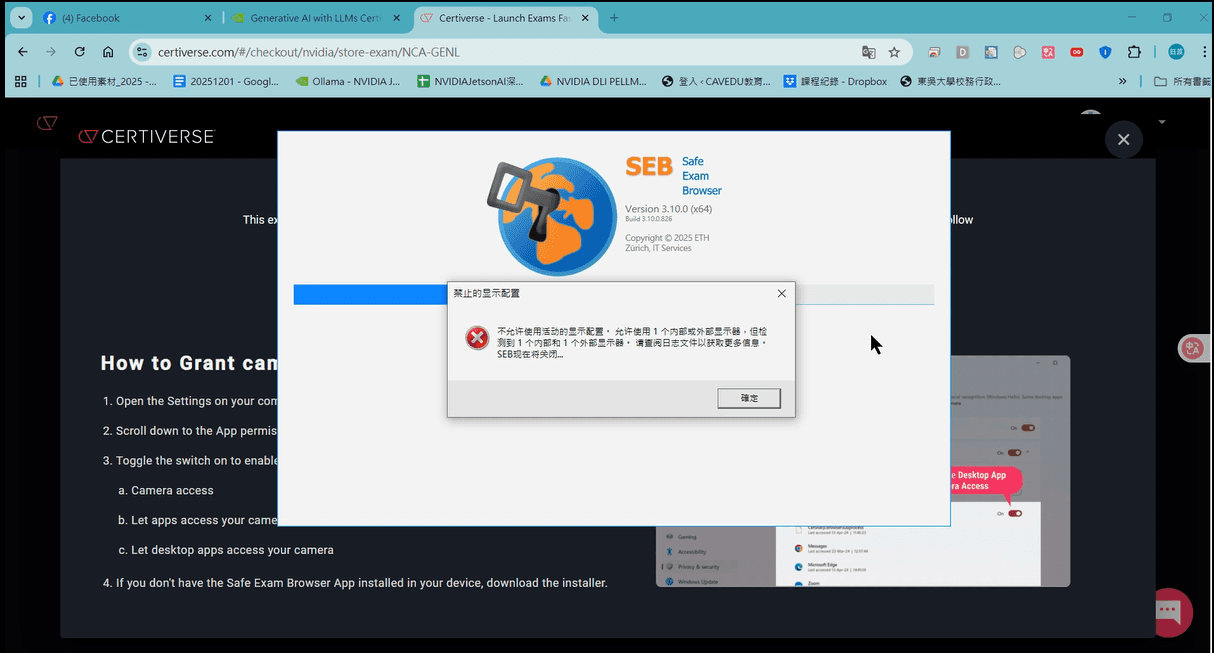
Task: Expand the hidden bookmarks chevron
Action: 1123,81
